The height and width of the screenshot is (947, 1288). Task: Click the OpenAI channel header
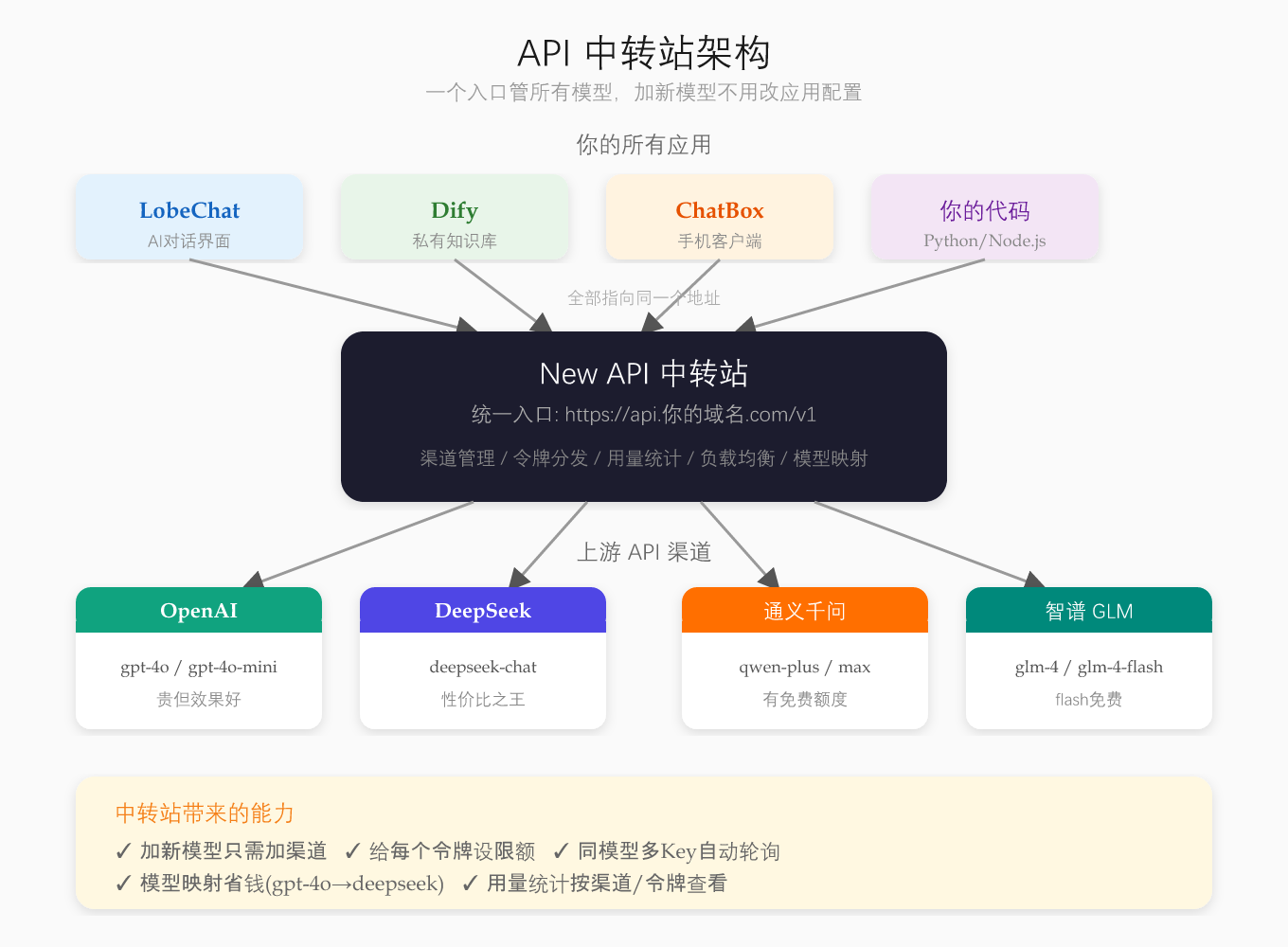[199, 610]
